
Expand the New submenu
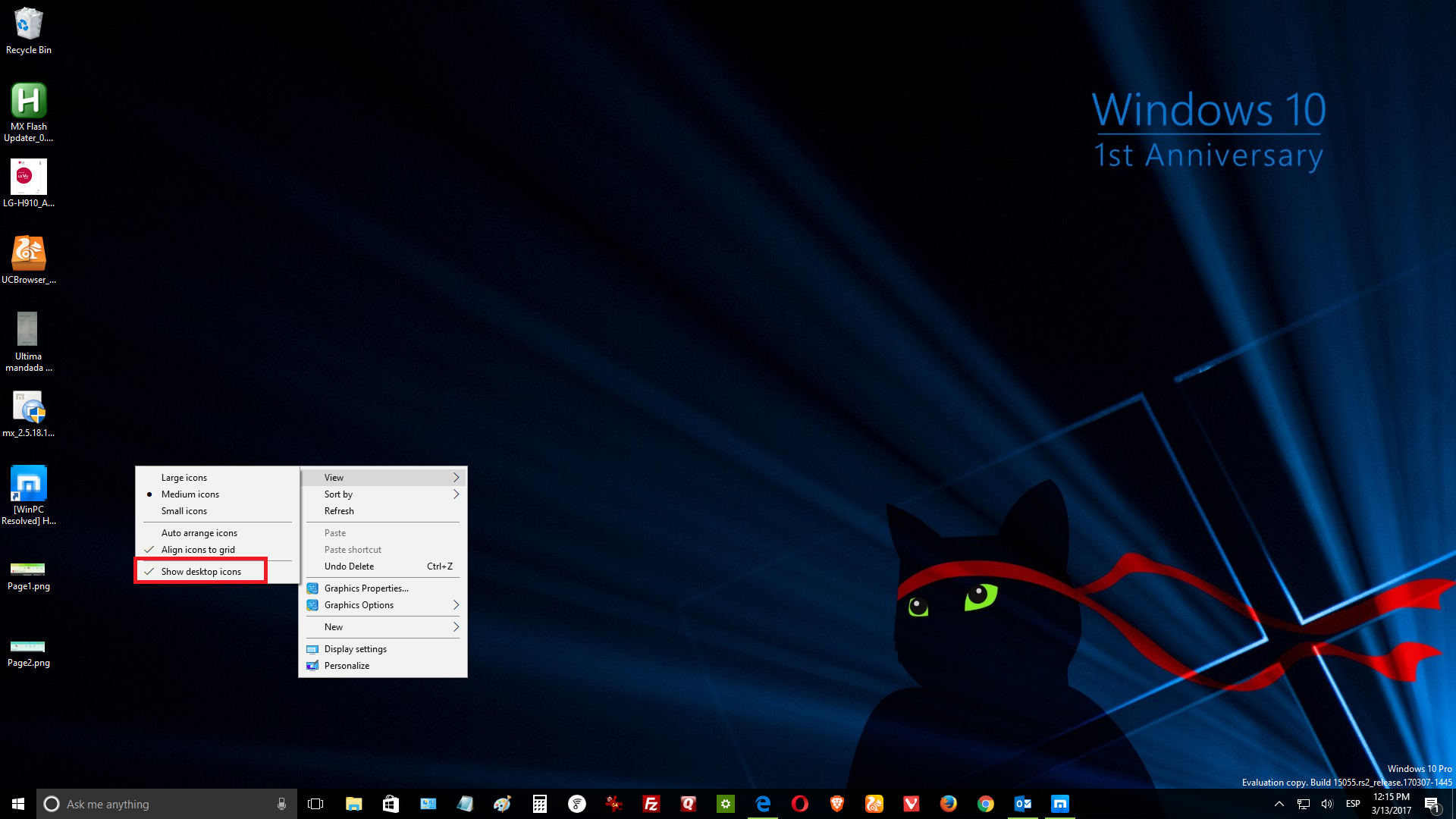(x=383, y=627)
